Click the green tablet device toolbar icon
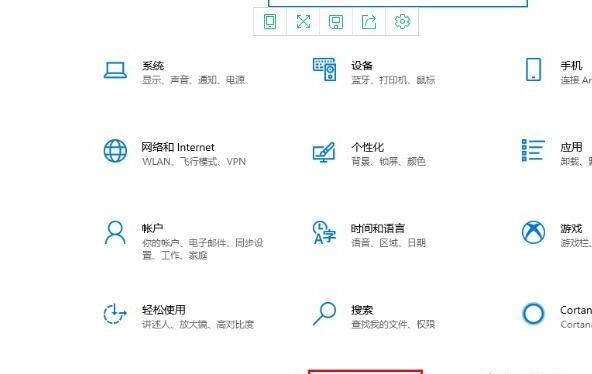Screen dimensions: 592x374 coord(270,22)
